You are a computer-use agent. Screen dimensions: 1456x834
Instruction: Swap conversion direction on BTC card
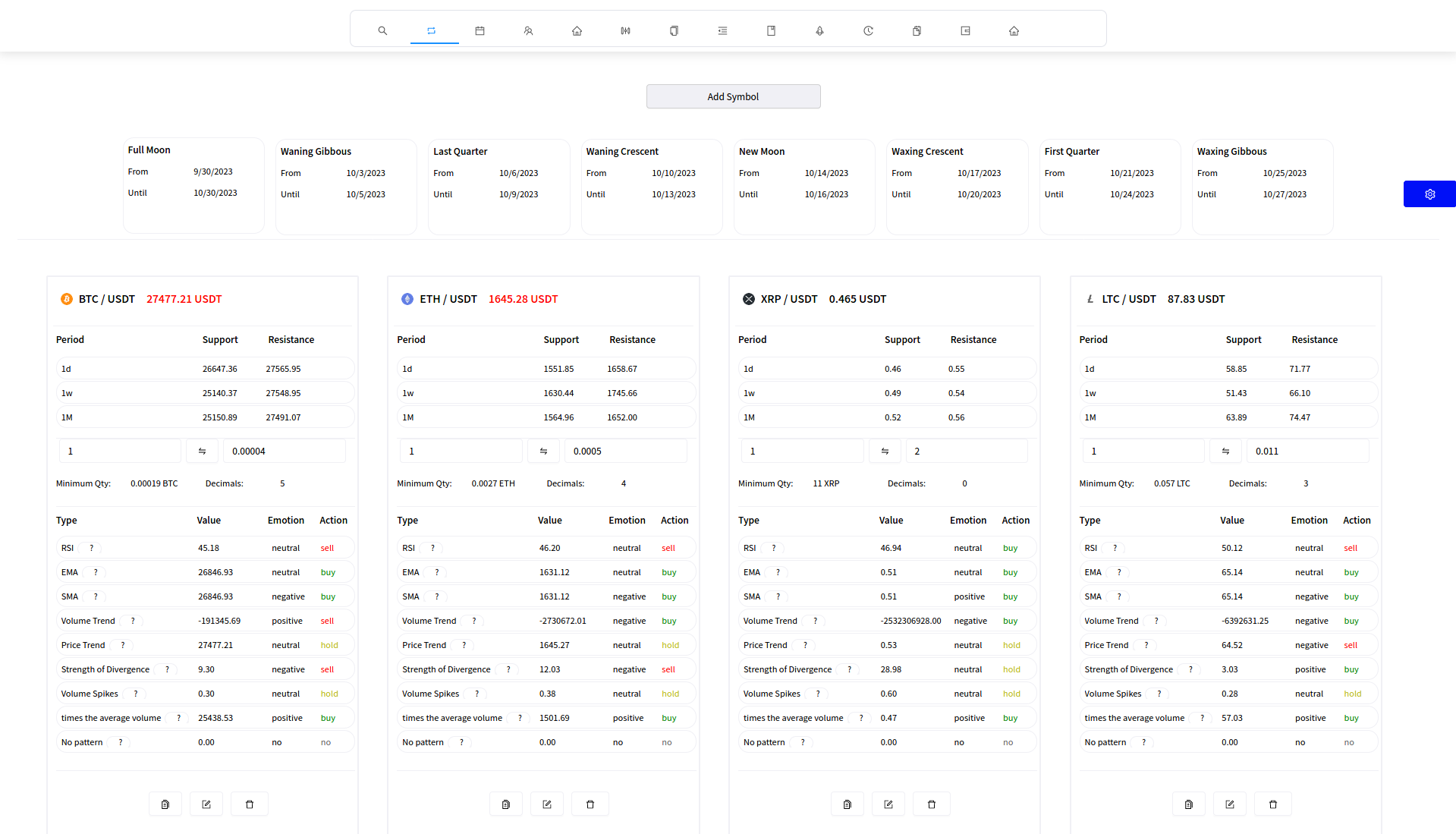[x=203, y=451]
